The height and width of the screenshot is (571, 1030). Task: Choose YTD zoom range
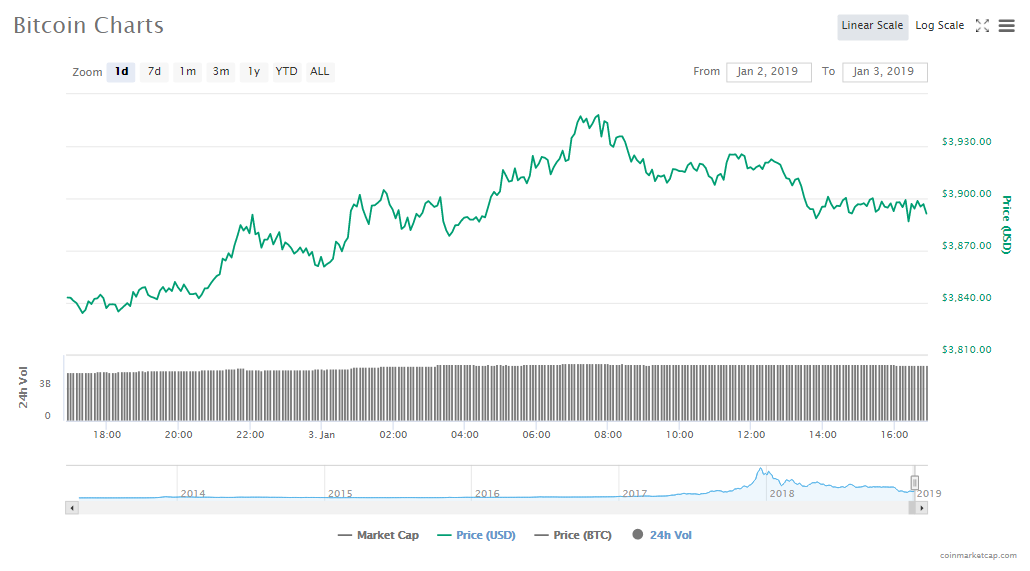[x=286, y=72]
